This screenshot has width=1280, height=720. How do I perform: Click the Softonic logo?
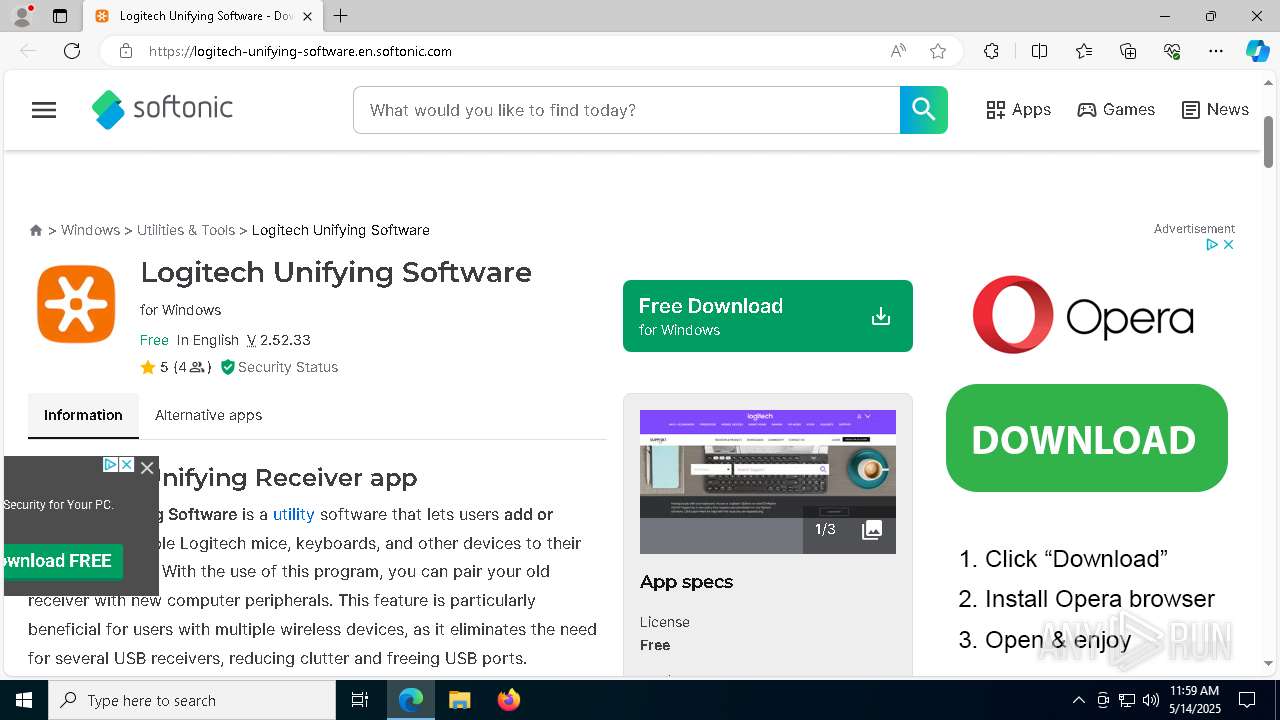(162, 109)
